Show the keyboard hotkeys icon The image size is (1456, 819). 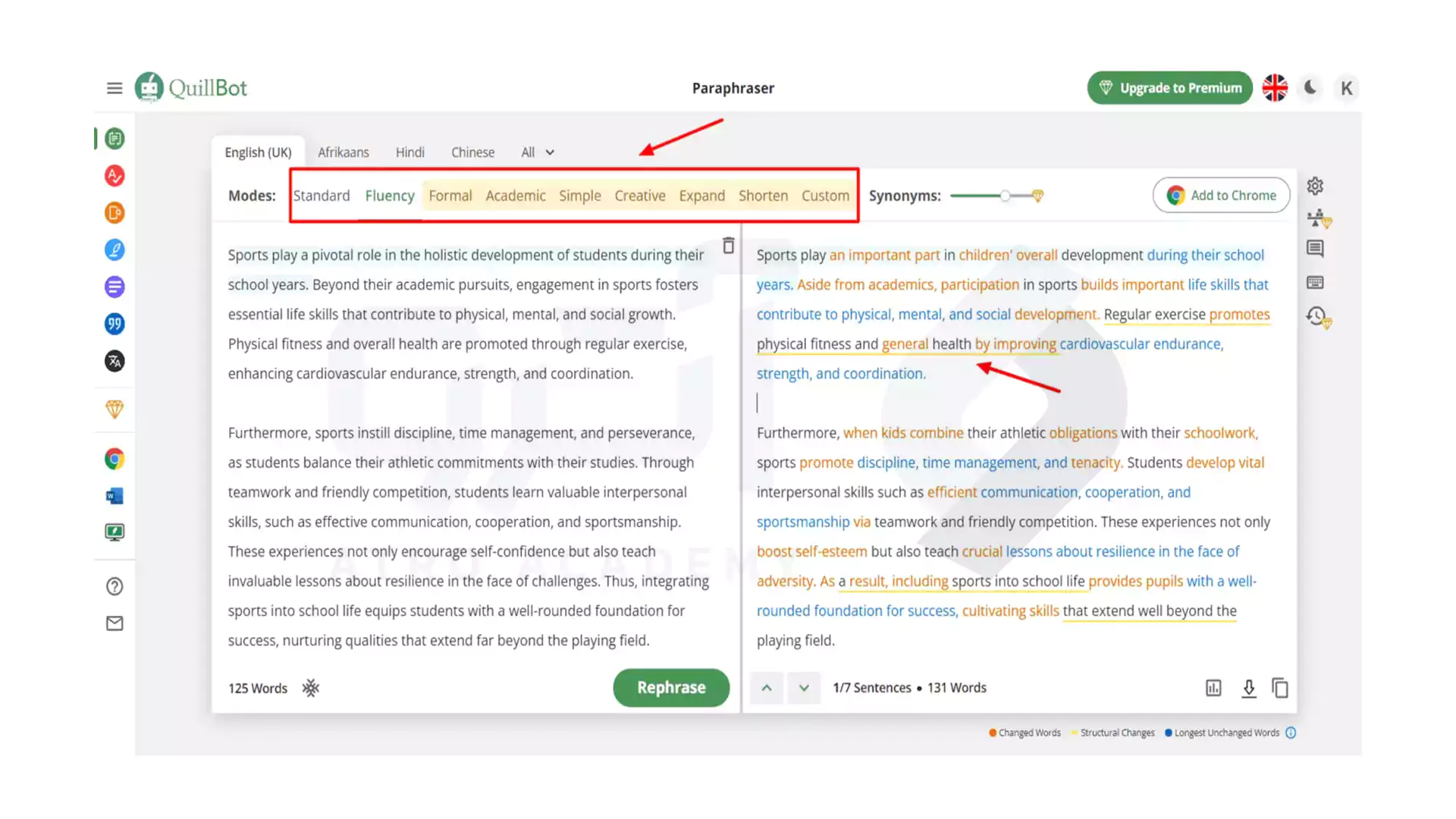[x=1315, y=283]
